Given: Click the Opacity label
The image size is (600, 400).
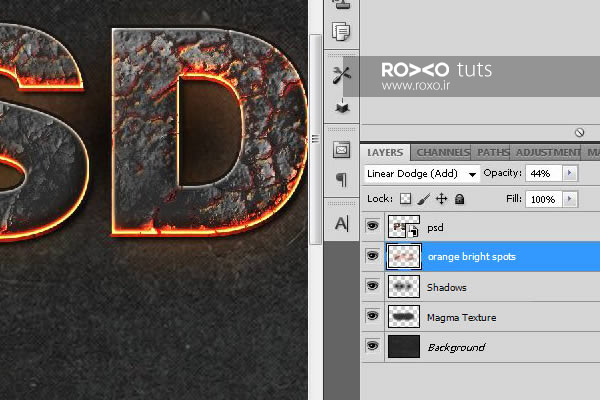Looking at the screenshot, I should click(502, 173).
